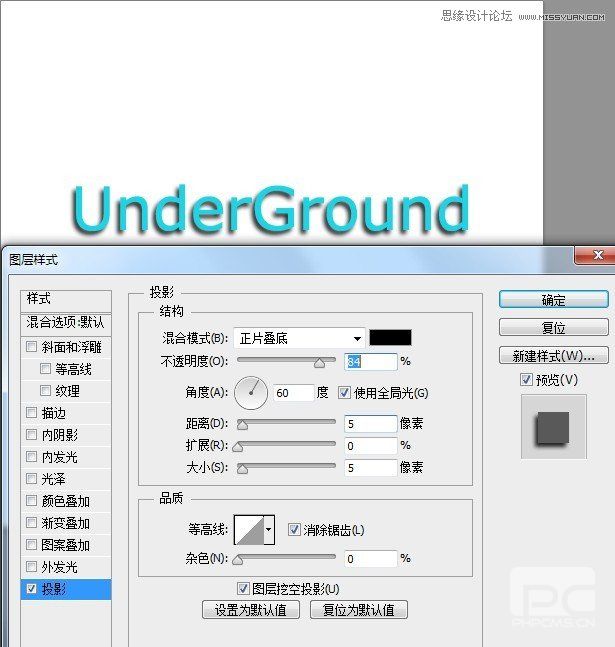The image size is (615, 647).
Task: Click the 距离 distance slider handle
Action: (x=242, y=425)
